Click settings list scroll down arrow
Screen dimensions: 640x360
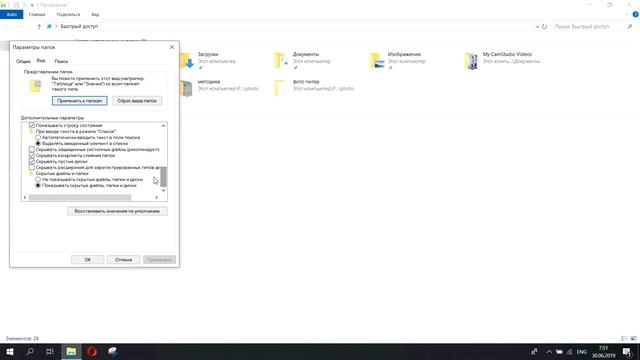163,190
